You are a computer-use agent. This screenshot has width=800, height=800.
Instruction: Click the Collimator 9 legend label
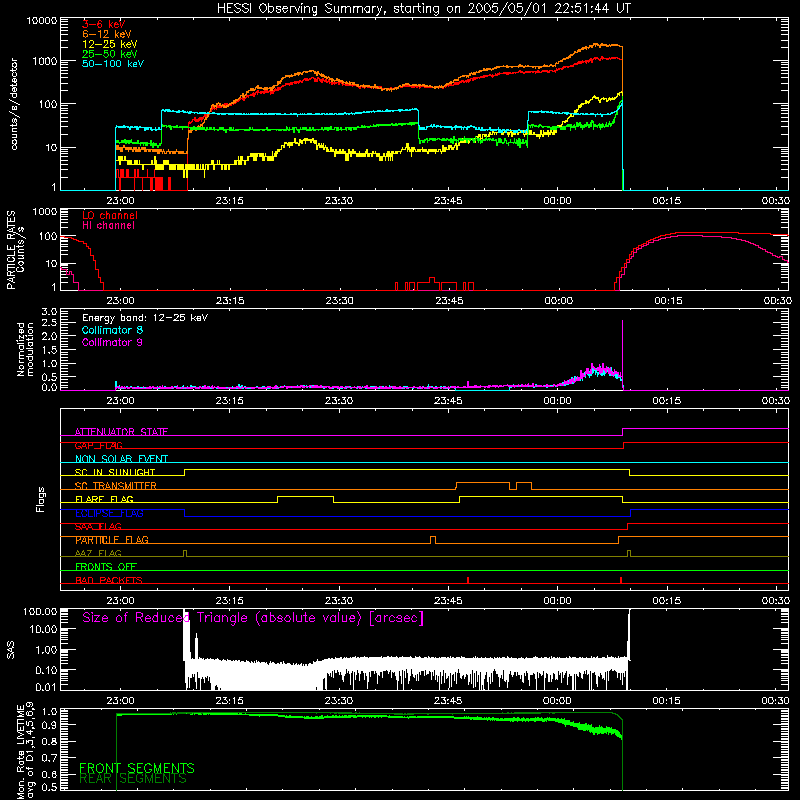112,342
